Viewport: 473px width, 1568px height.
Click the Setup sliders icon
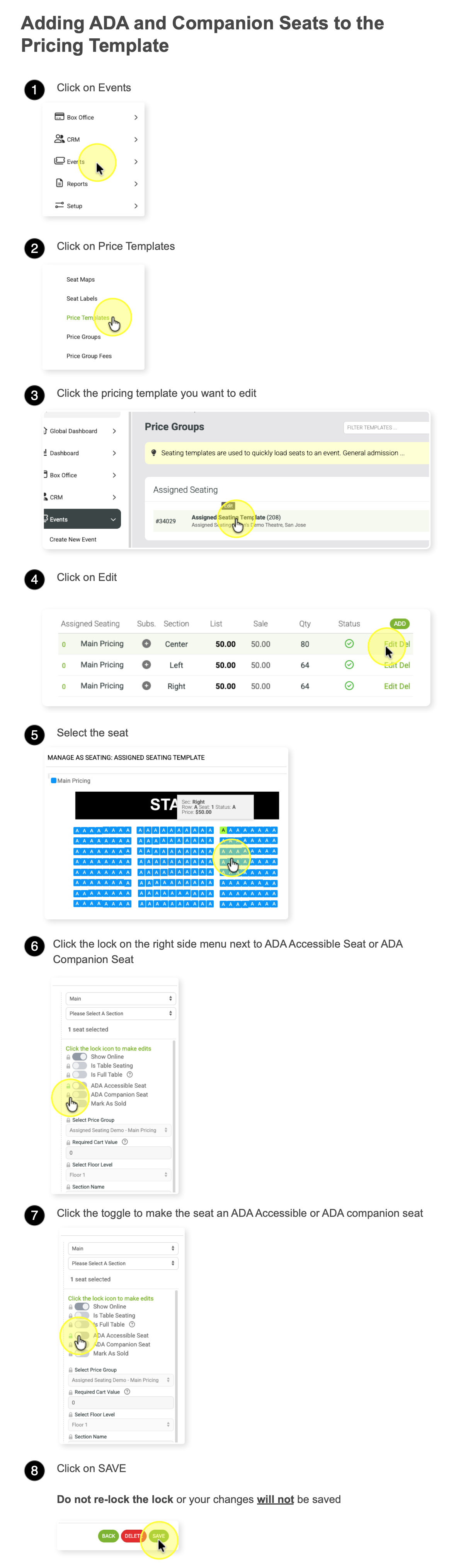60,205
